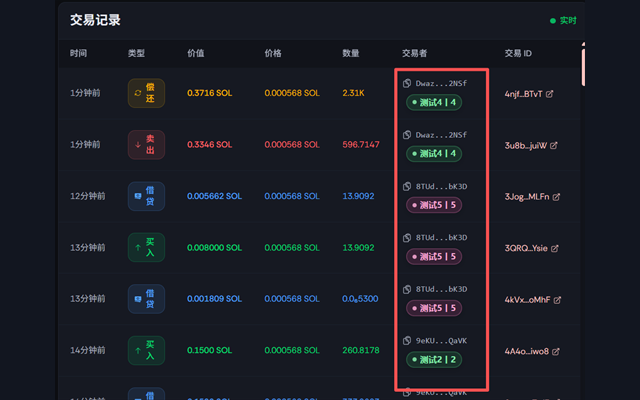Click the 价值 column header
Viewport: 640px width, 400px height.
[196, 53]
